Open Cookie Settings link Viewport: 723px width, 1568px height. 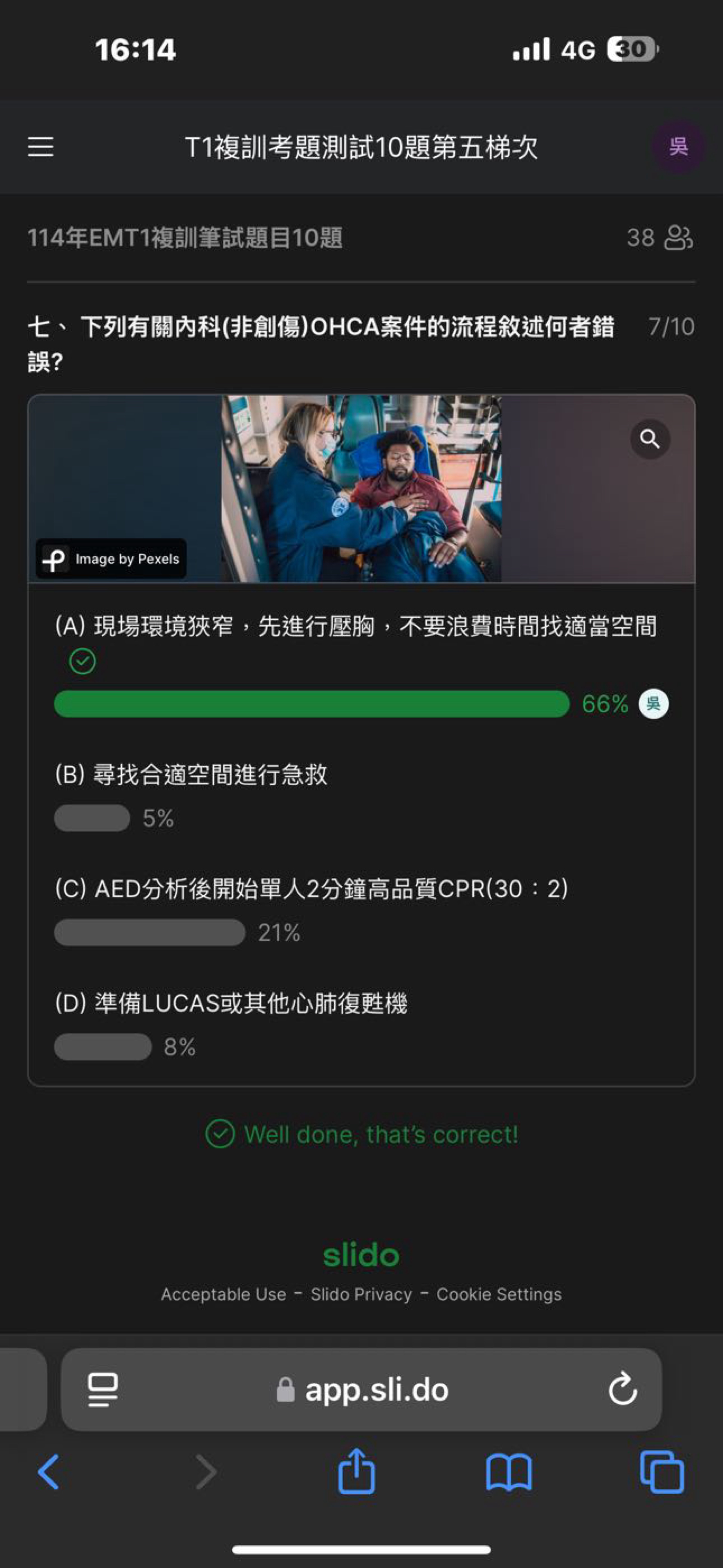499,1294
